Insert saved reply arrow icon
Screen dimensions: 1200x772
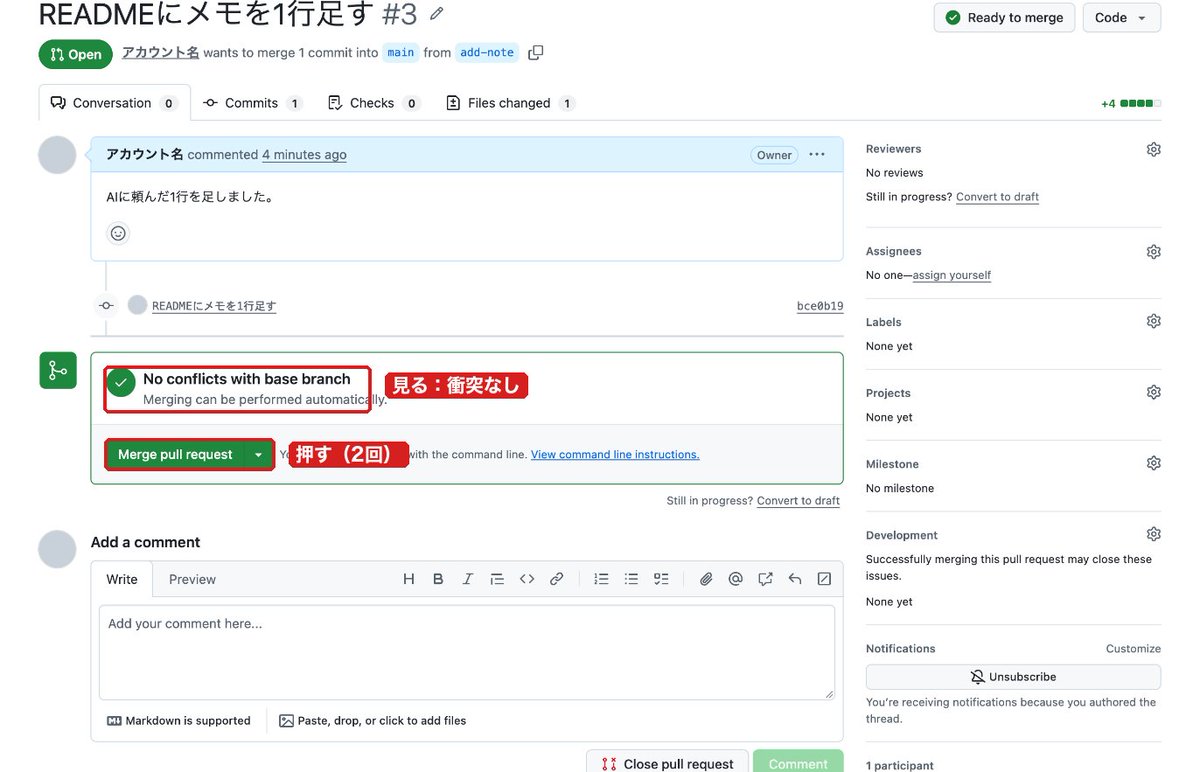(x=795, y=579)
